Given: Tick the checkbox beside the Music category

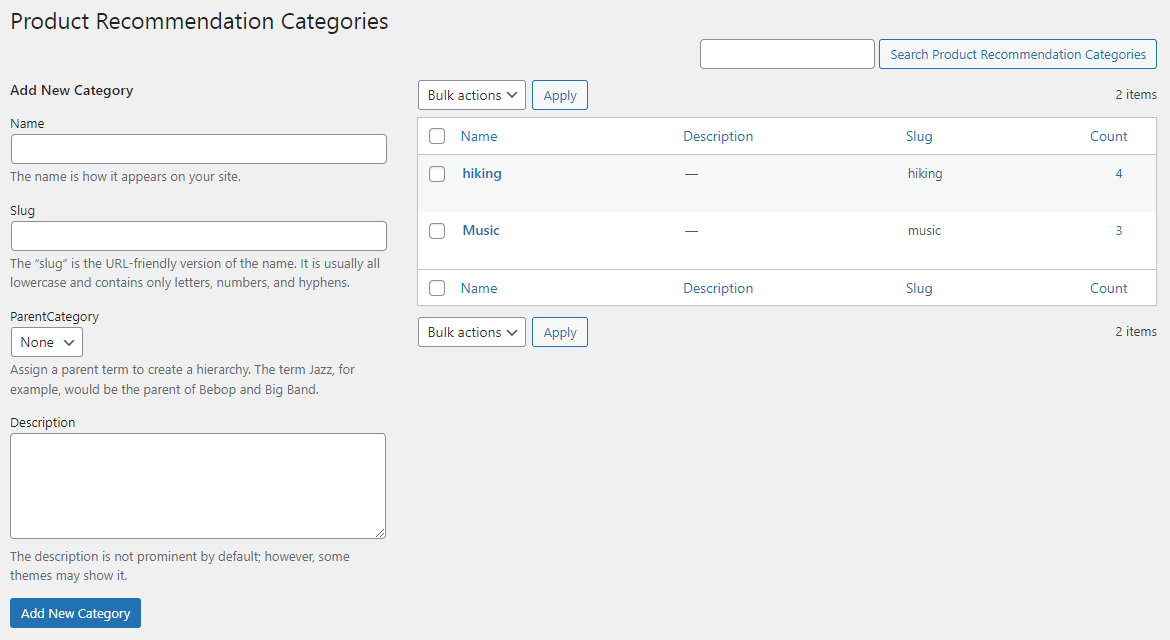Looking at the screenshot, I should (x=437, y=231).
